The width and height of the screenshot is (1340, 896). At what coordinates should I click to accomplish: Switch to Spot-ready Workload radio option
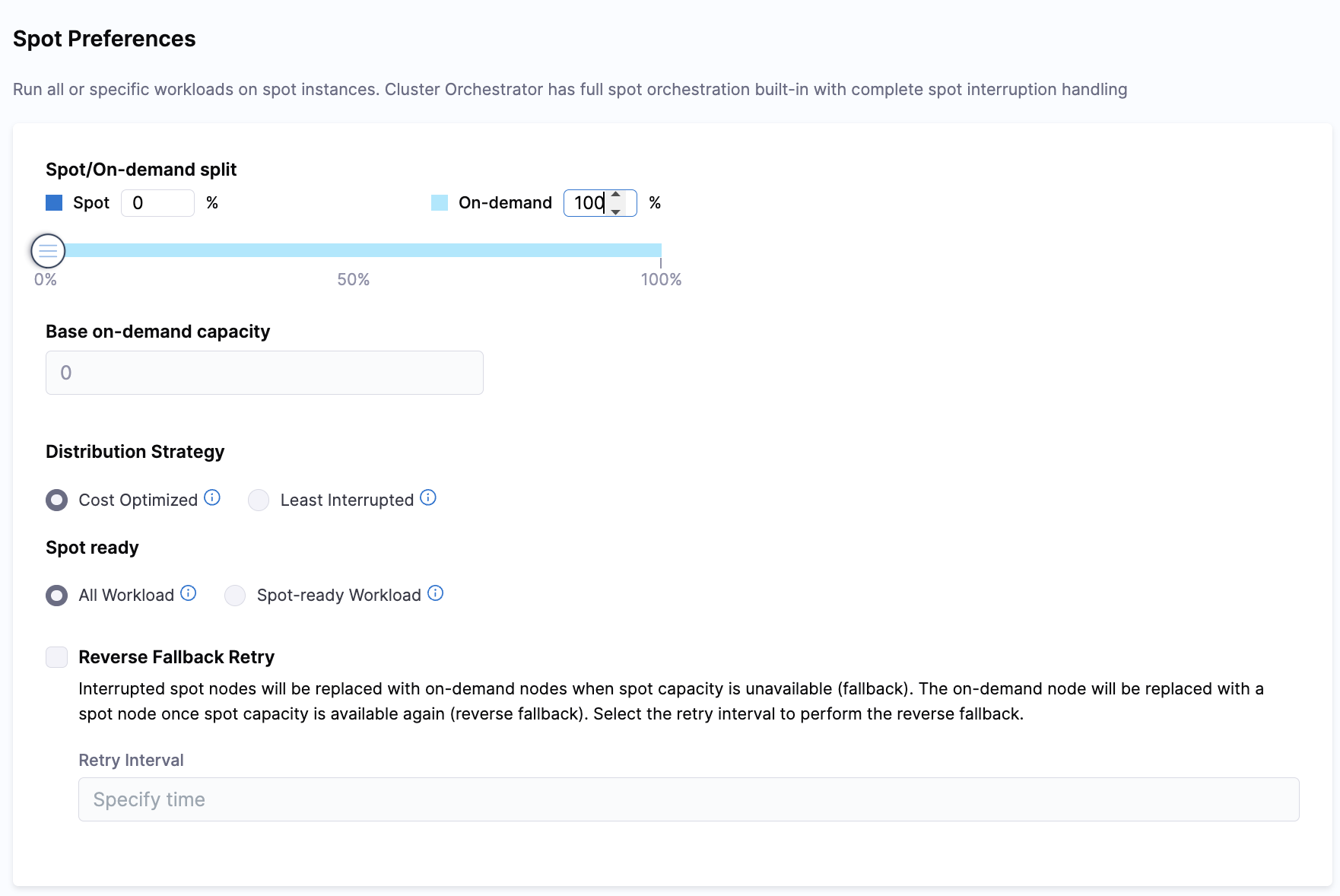[x=235, y=596]
